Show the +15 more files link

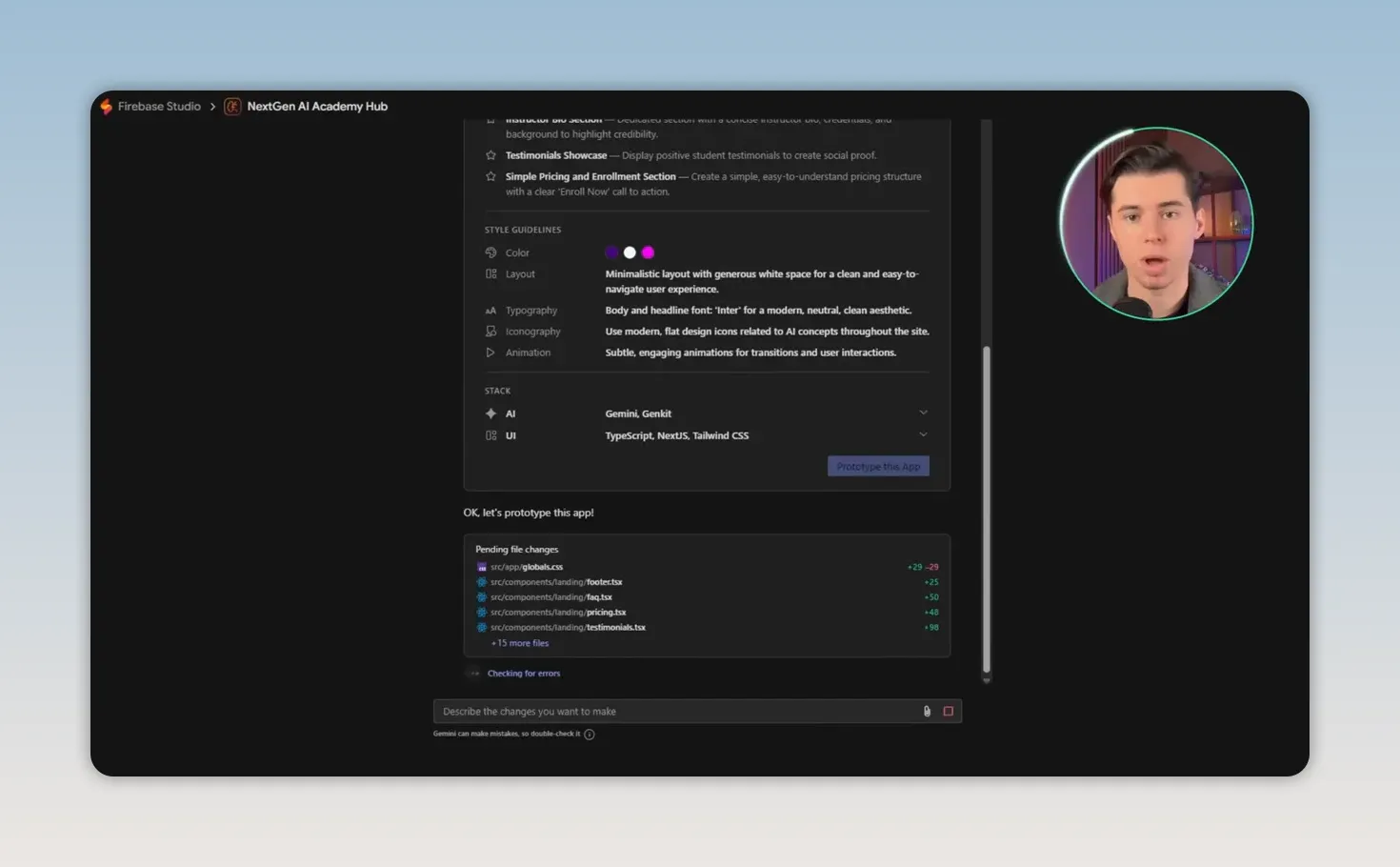[520, 643]
